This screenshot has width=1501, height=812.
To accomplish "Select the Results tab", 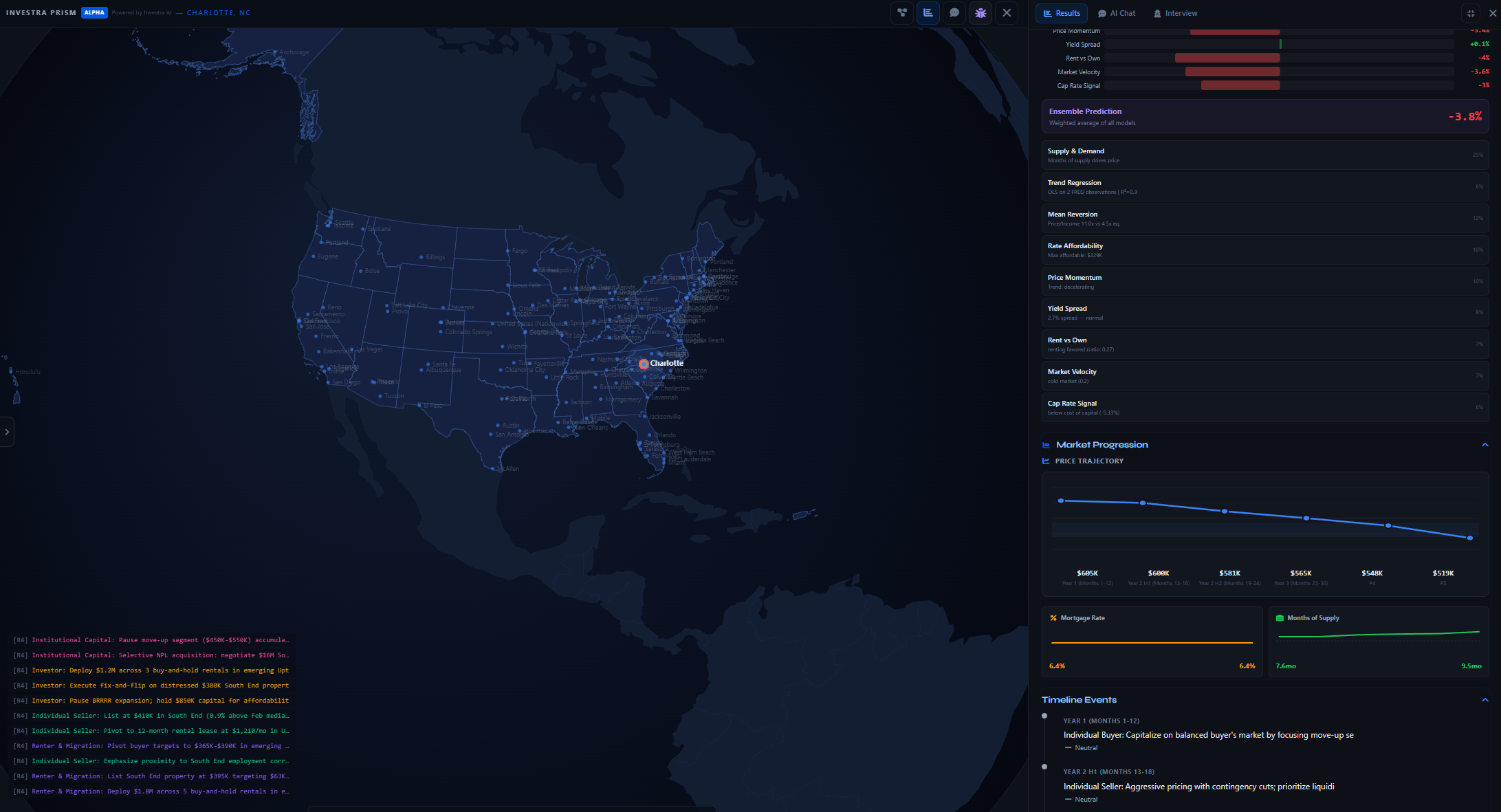I will pos(1062,13).
